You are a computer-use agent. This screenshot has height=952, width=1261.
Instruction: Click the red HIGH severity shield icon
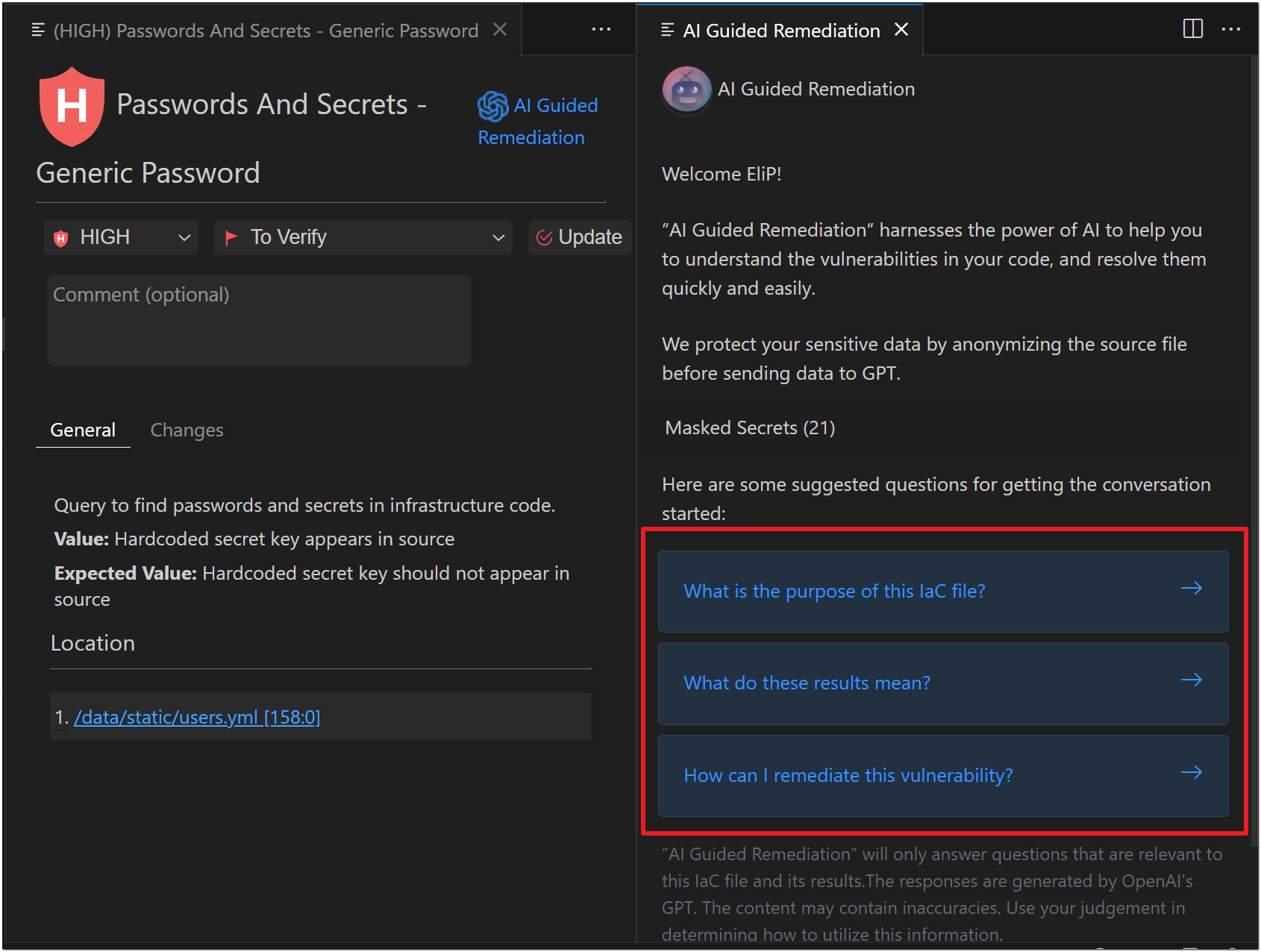(x=72, y=107)
